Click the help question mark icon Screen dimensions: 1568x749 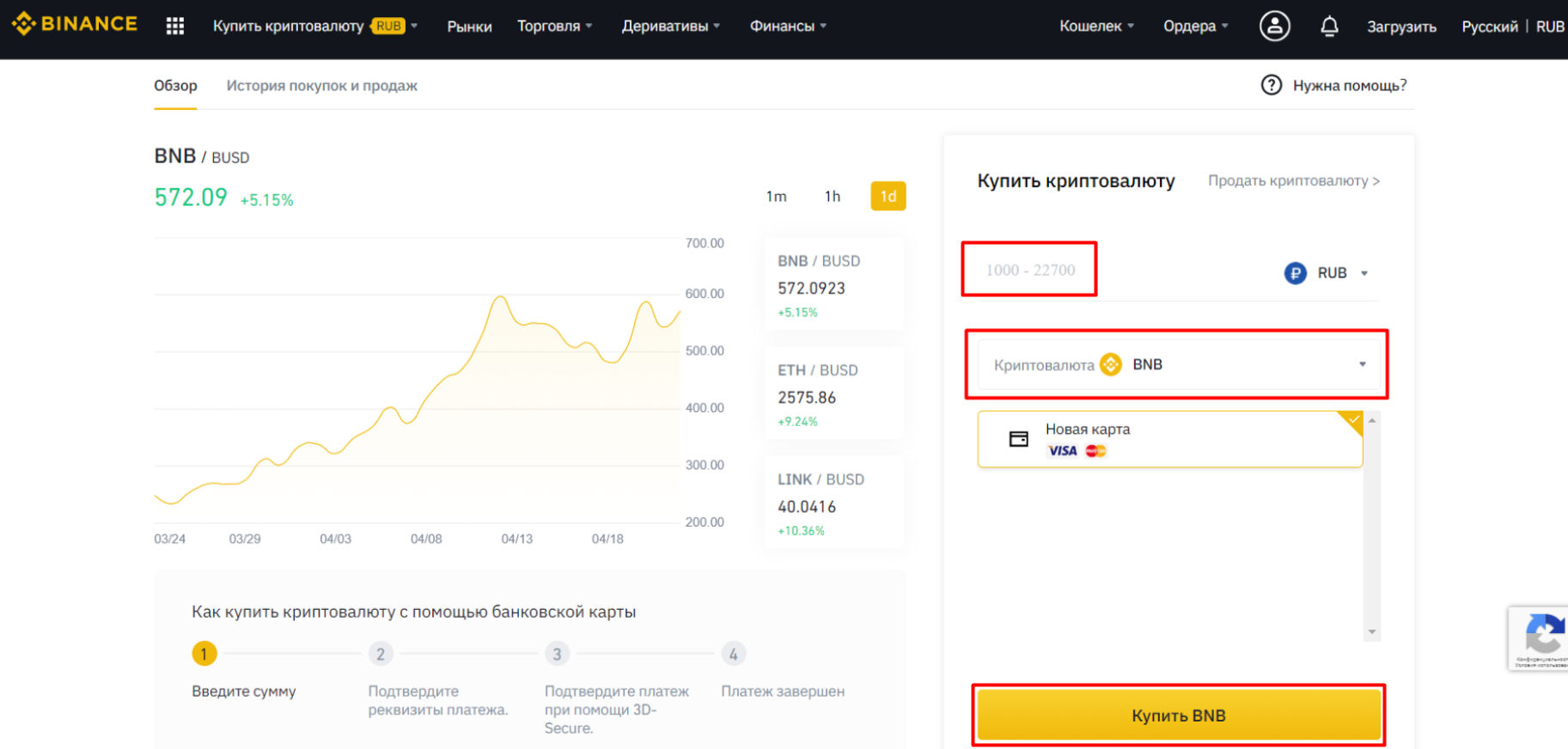click(x=1271, y=85)
